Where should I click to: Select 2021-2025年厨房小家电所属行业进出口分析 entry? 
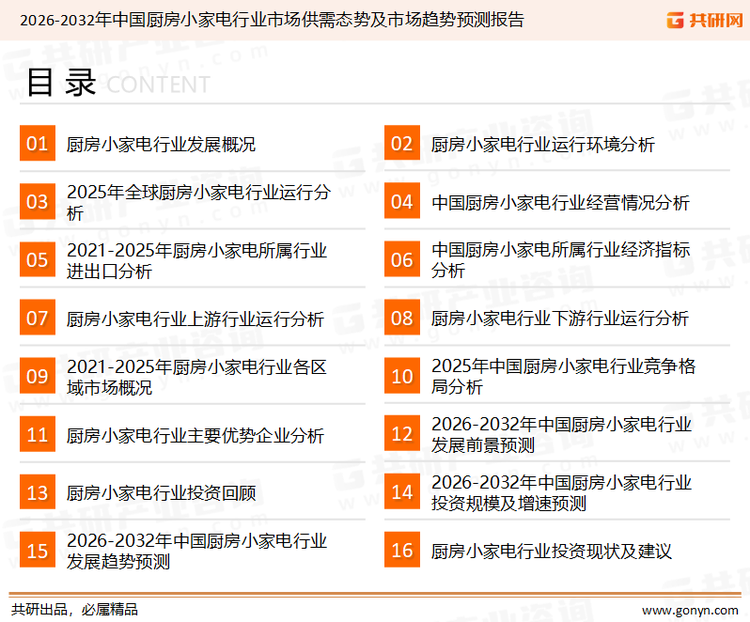coord(197,260)
